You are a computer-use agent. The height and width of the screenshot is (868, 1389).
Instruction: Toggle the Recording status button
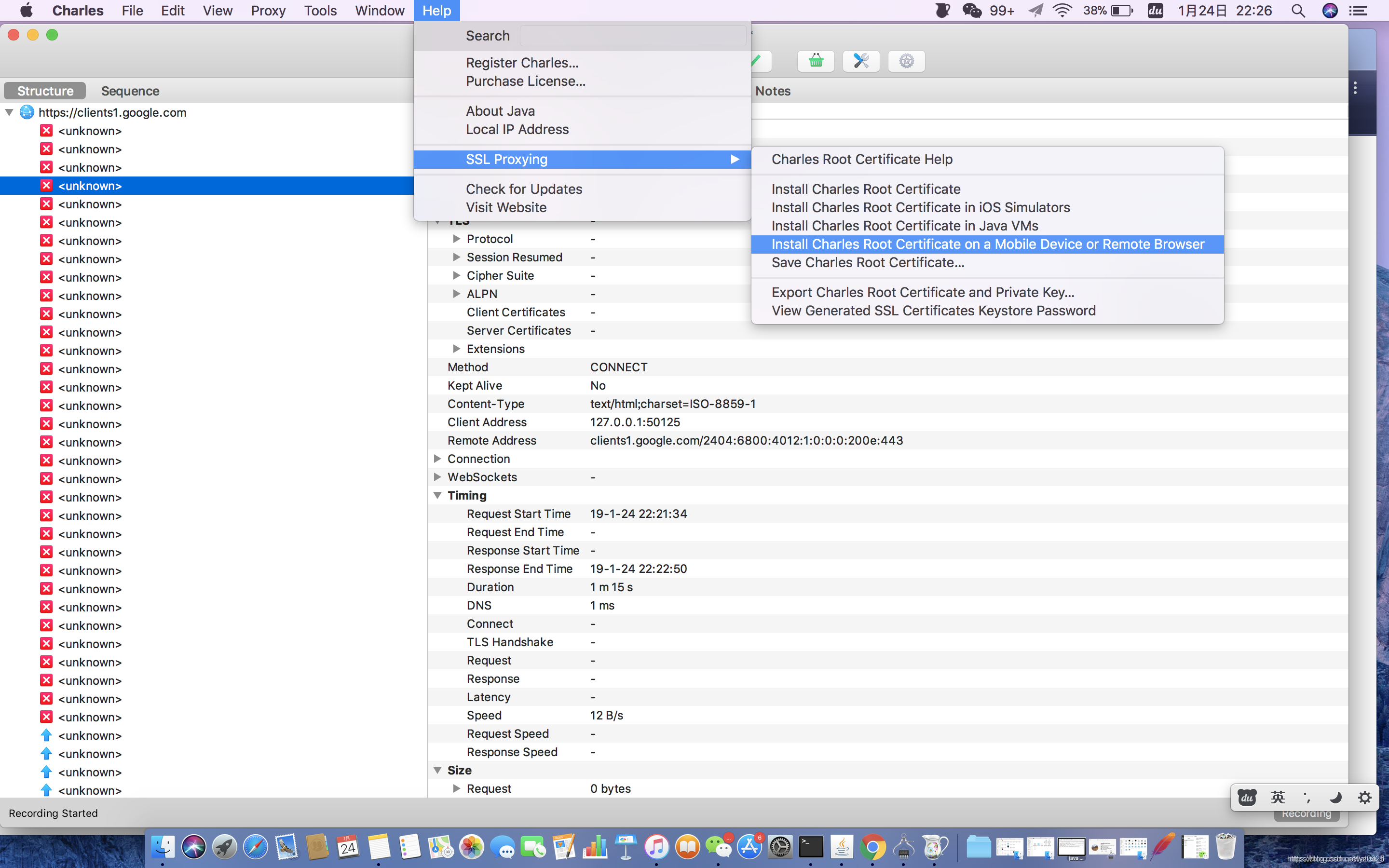(x=1307, y=814)
